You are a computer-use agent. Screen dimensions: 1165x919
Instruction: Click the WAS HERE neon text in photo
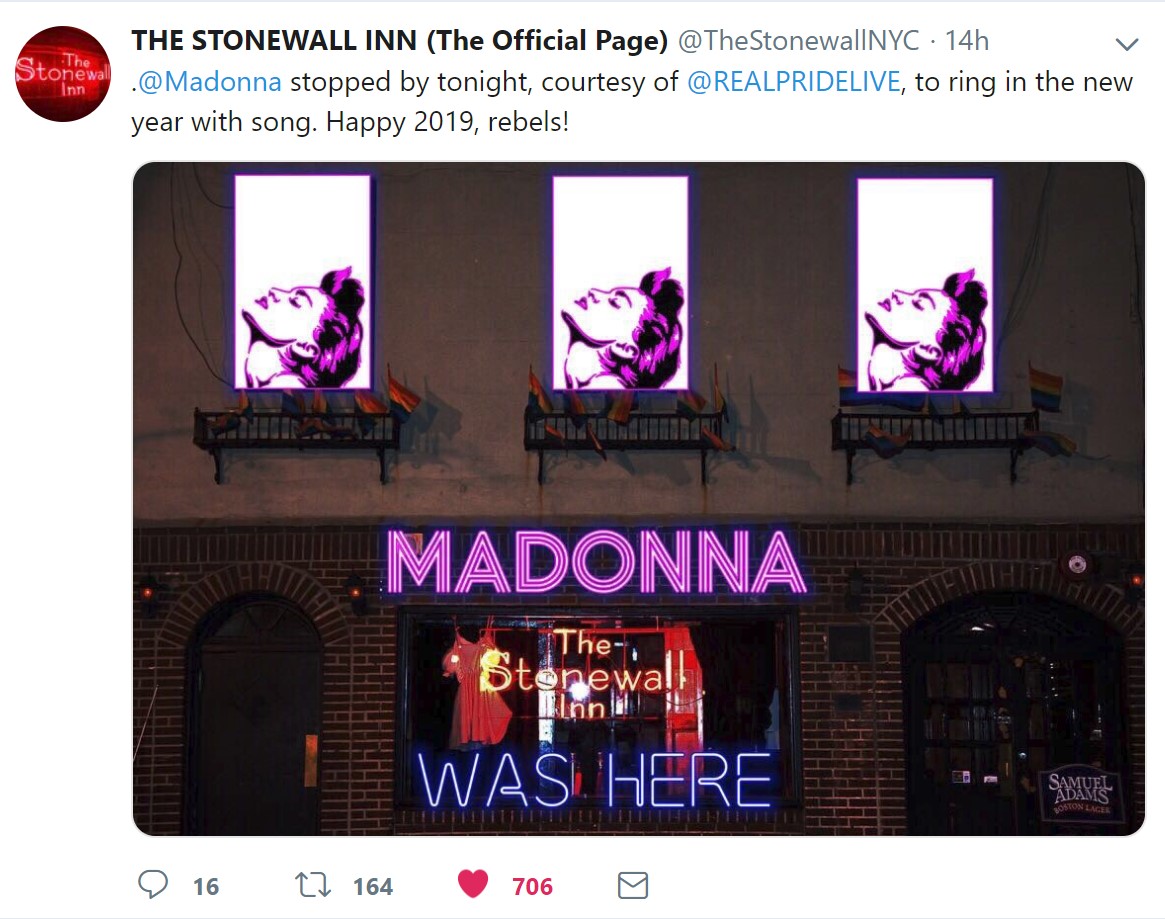point(594,781)
